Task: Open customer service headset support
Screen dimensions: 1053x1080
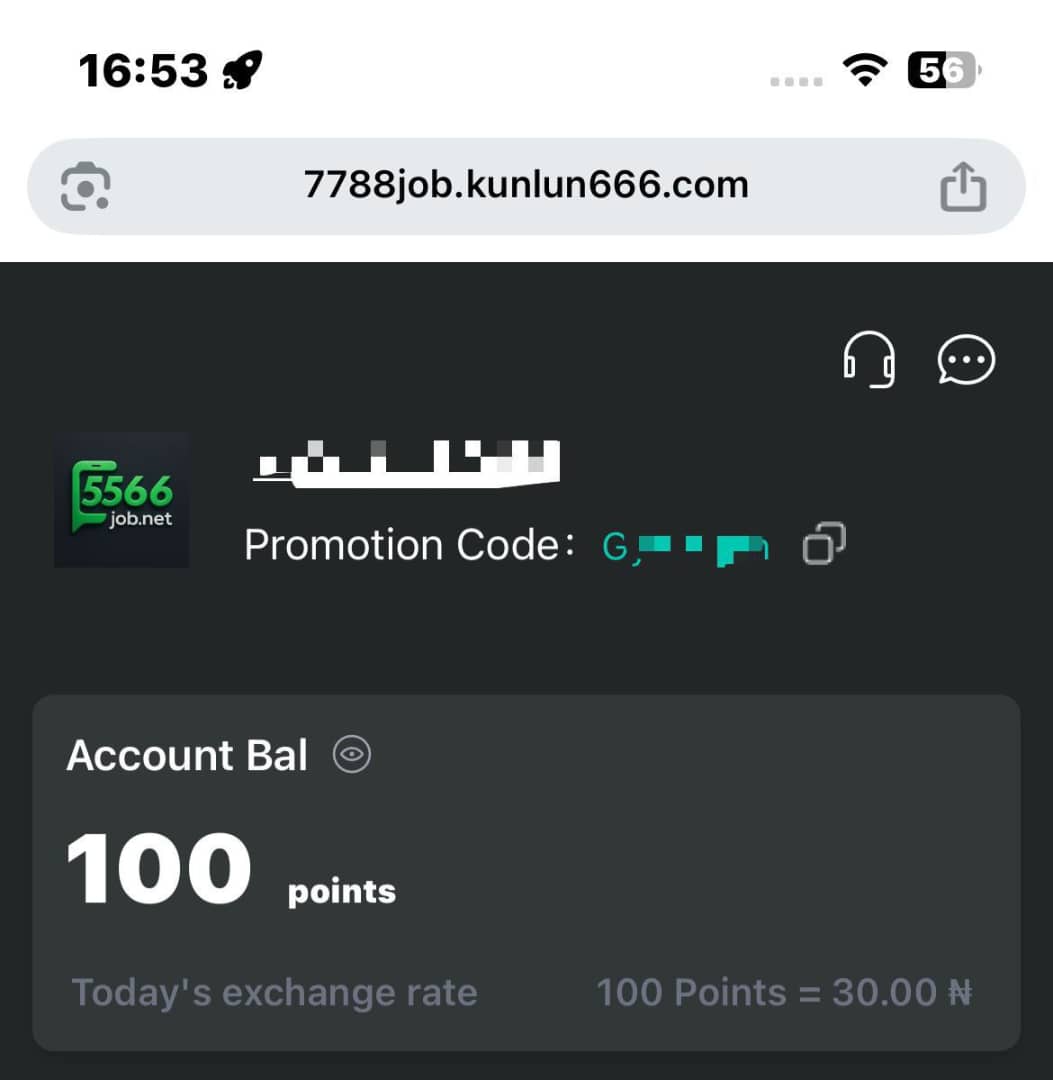Action: (869, 359)
